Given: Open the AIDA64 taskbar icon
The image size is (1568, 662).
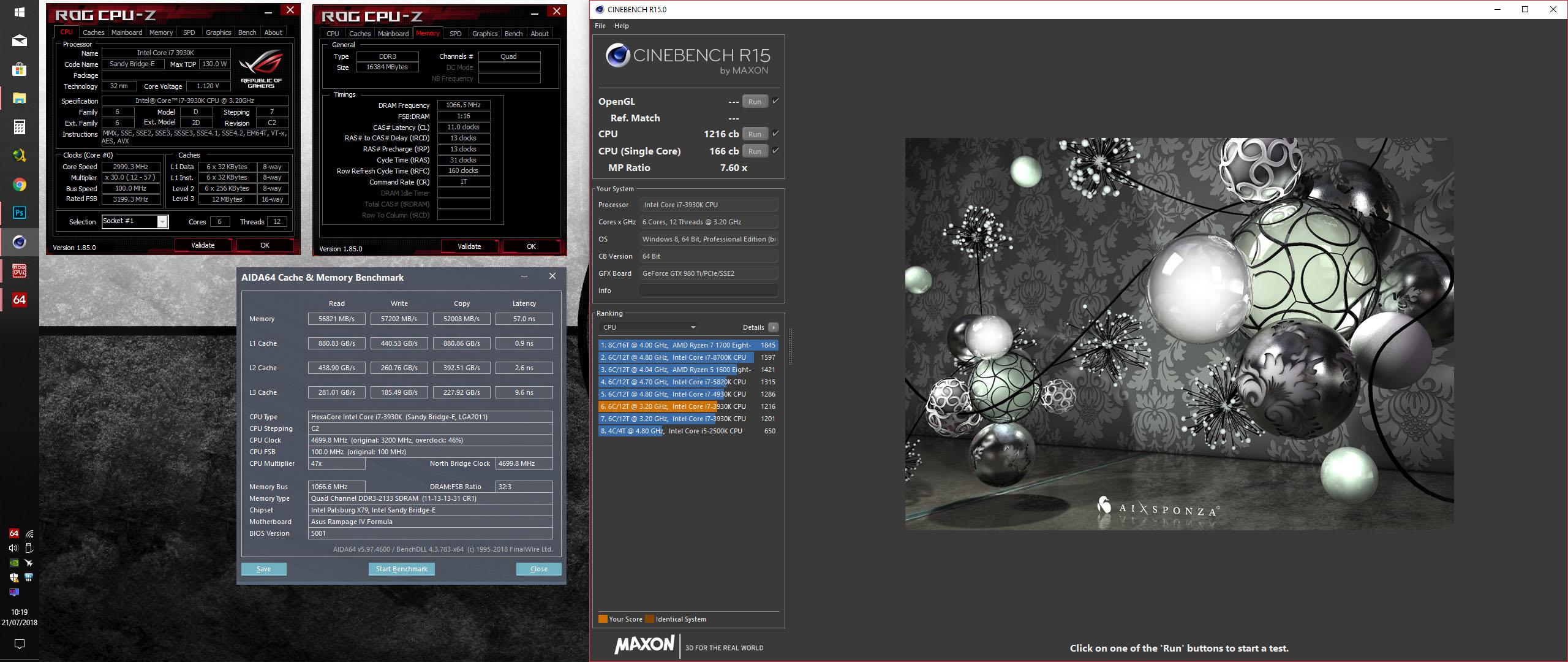Looking at the screenshot, I should (19, 300).
